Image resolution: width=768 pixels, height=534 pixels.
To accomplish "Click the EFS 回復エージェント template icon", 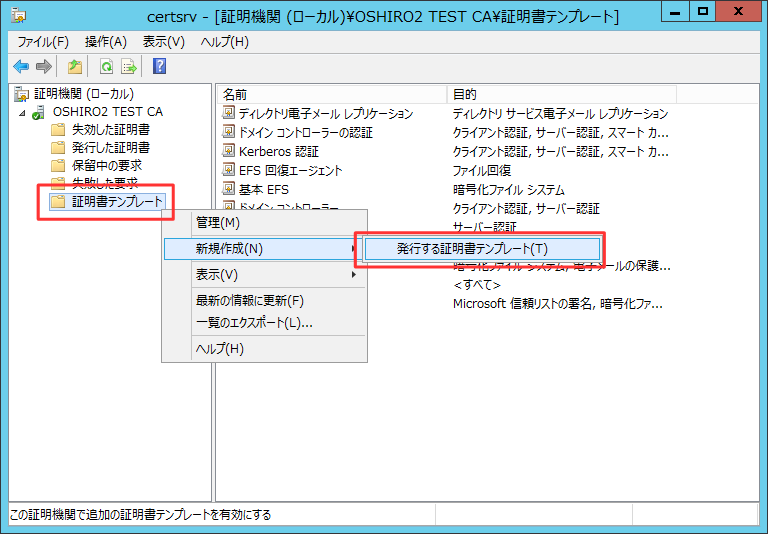I will pos(228,170).
